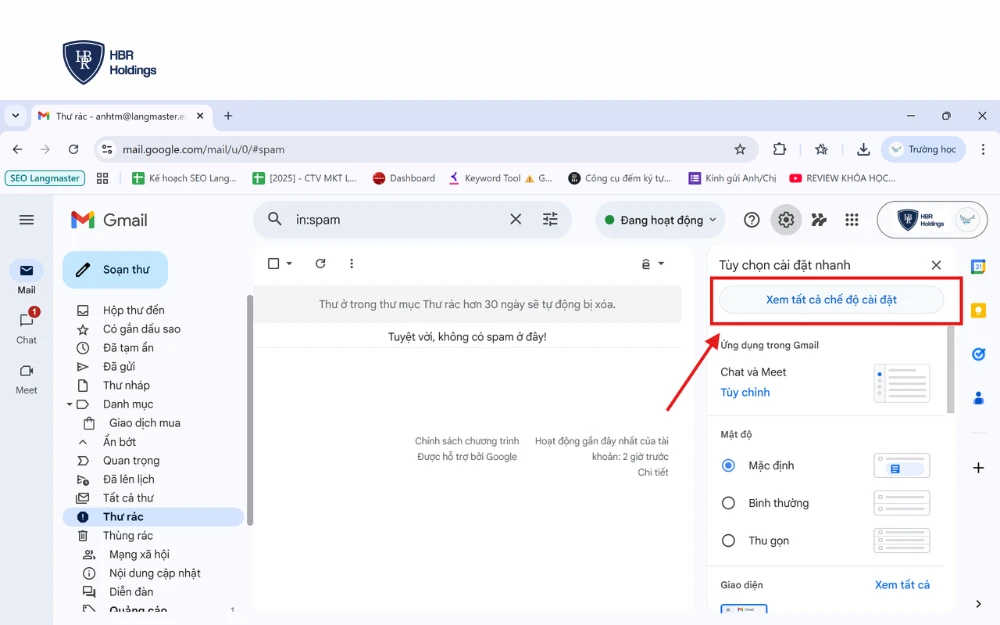Reload the browser page

(x=73, y=149)
